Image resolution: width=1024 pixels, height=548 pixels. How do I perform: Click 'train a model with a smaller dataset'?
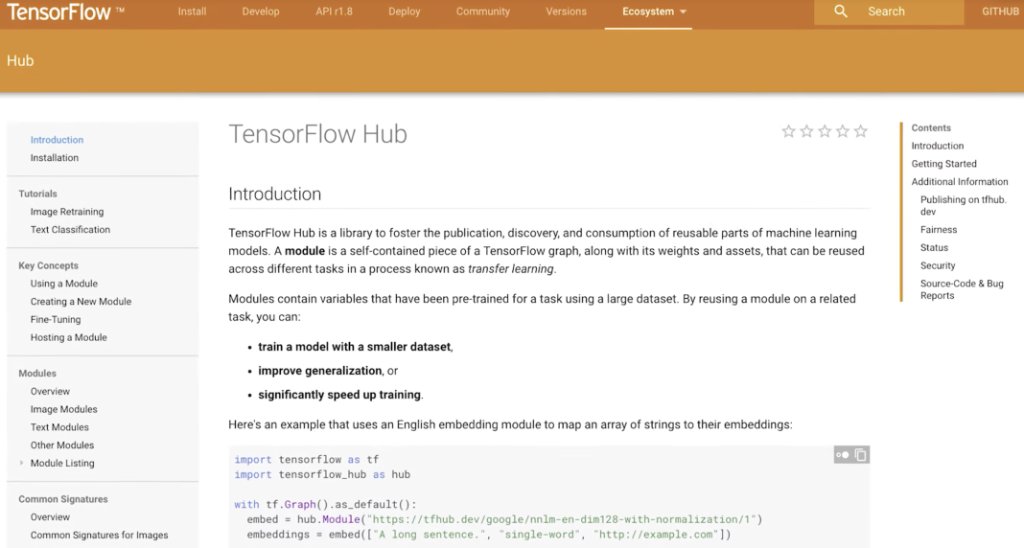pyautogui.click(x=355, y=347)
